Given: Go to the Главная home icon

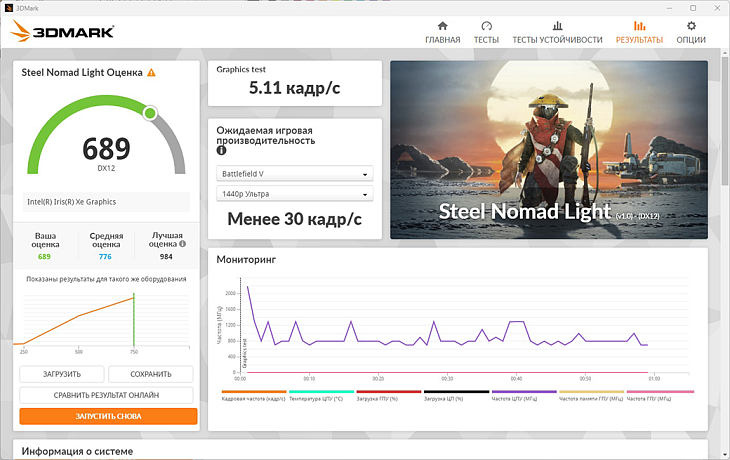Looking at the screenshot, I should [x=443, y=26].
